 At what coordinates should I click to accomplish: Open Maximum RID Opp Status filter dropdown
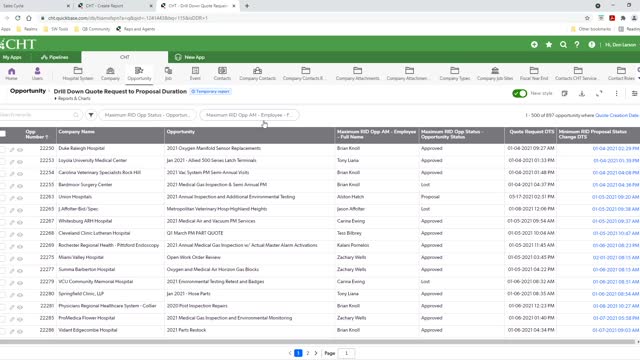click(147, 115)
